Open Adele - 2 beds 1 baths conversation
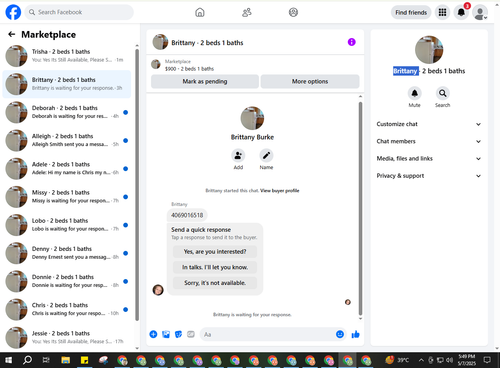This screenshot has height=368, width=500. coord(67,168)
